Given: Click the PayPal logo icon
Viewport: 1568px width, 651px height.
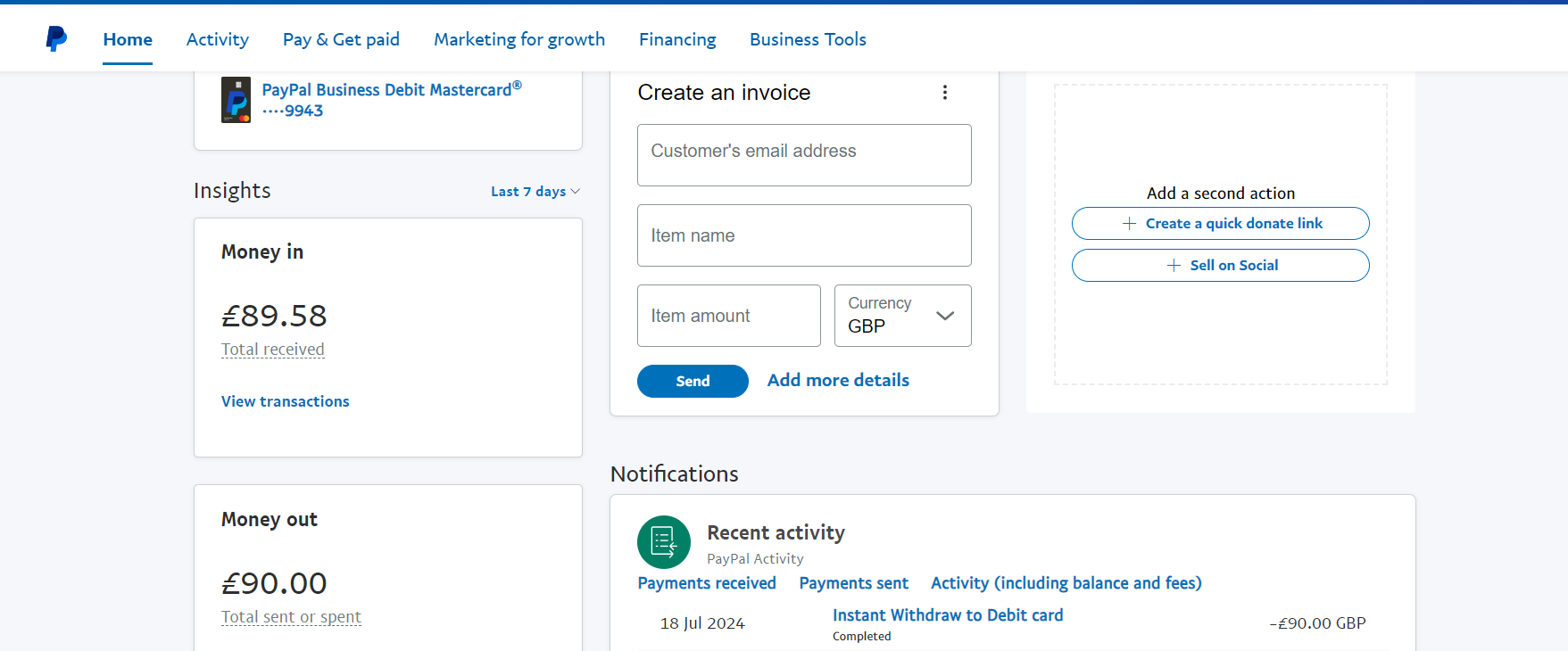Looking at the screenshot, I should 56,38.
